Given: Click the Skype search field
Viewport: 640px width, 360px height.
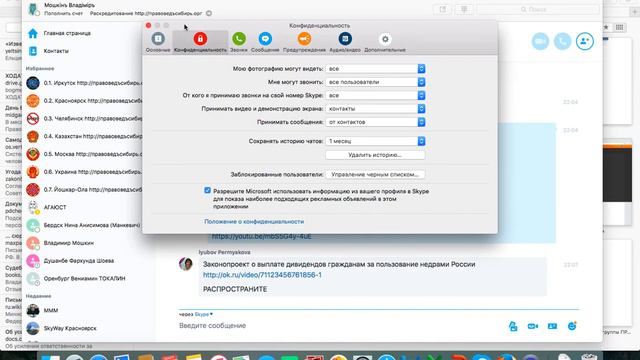Looking at the screenshot, I should pyautogui.click(x=538, y=9).
